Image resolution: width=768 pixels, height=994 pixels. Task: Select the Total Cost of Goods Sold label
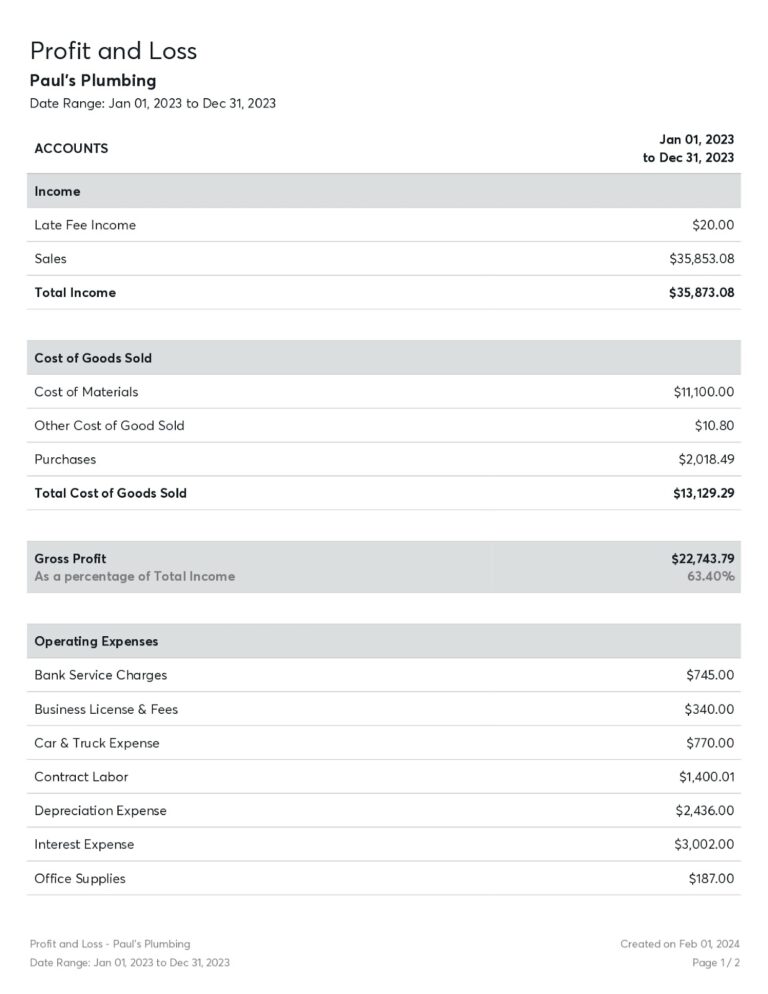[x=110, y=493]
